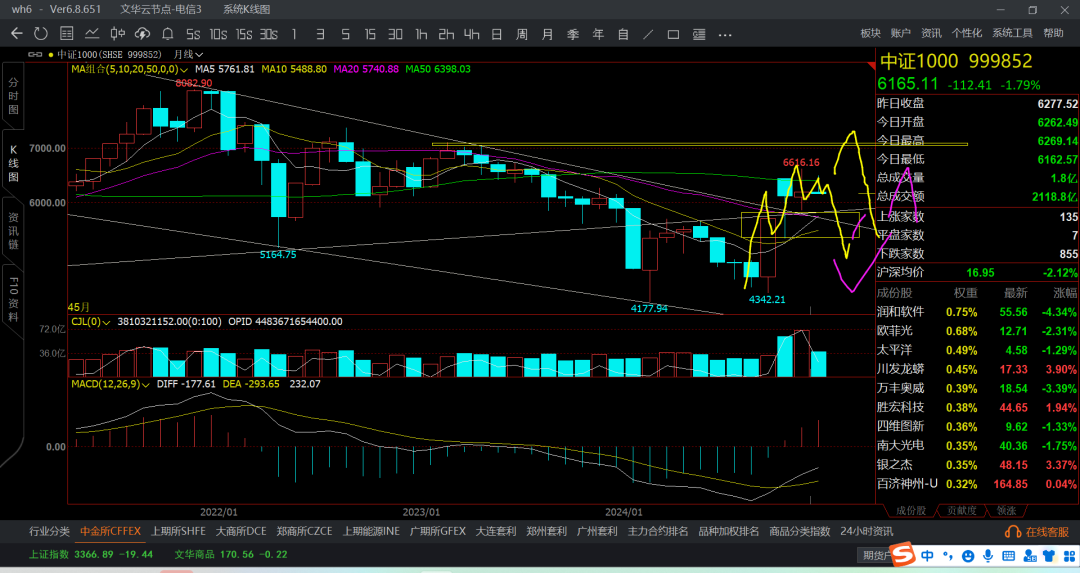Click the Sogou S input method logo
1080x573 pixels.
[902, 554]
